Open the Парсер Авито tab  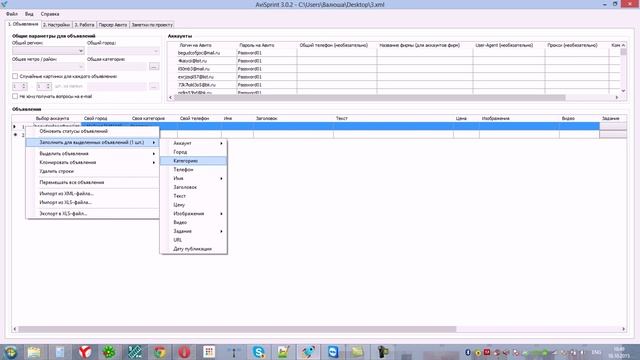coord(113,25)
